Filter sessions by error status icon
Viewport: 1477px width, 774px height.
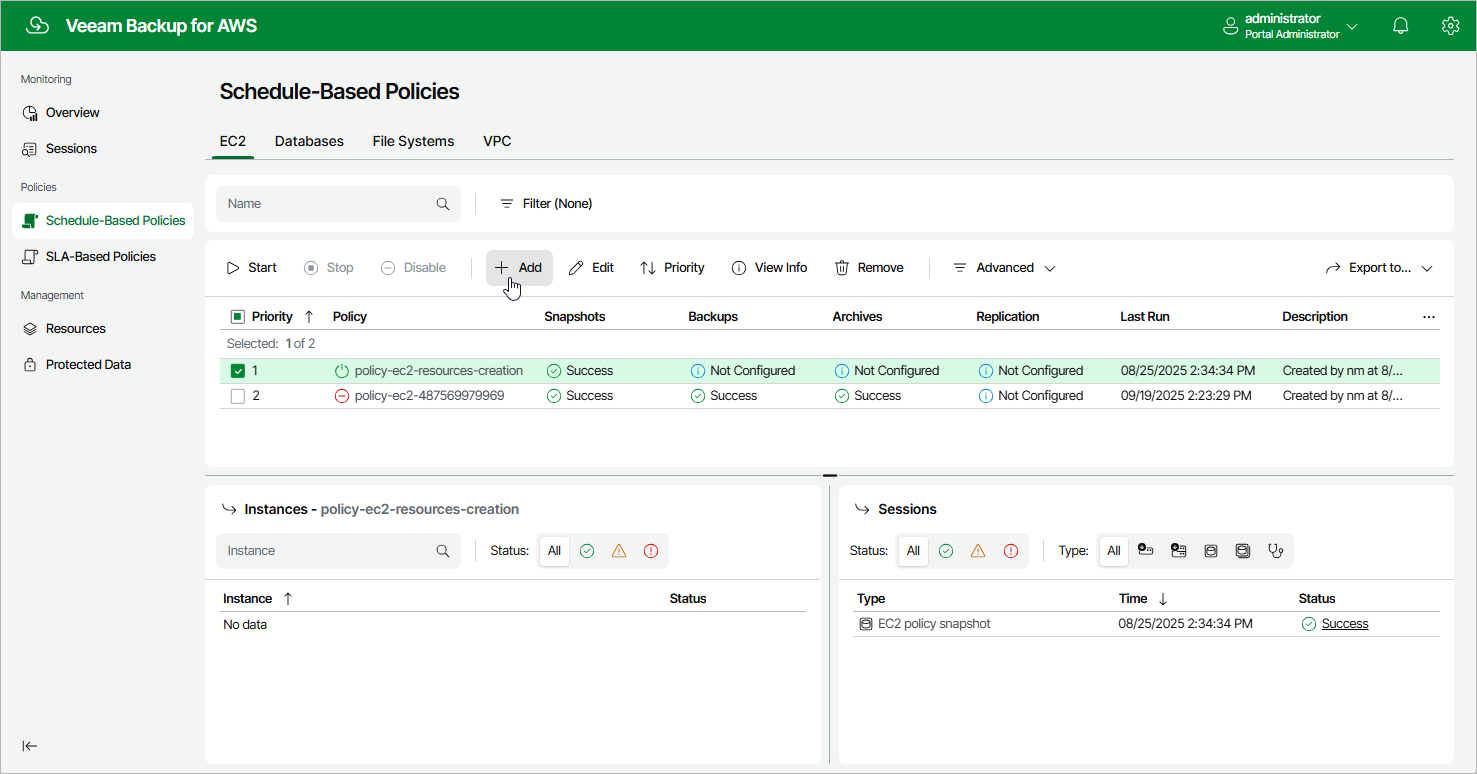click(1010, 551)
